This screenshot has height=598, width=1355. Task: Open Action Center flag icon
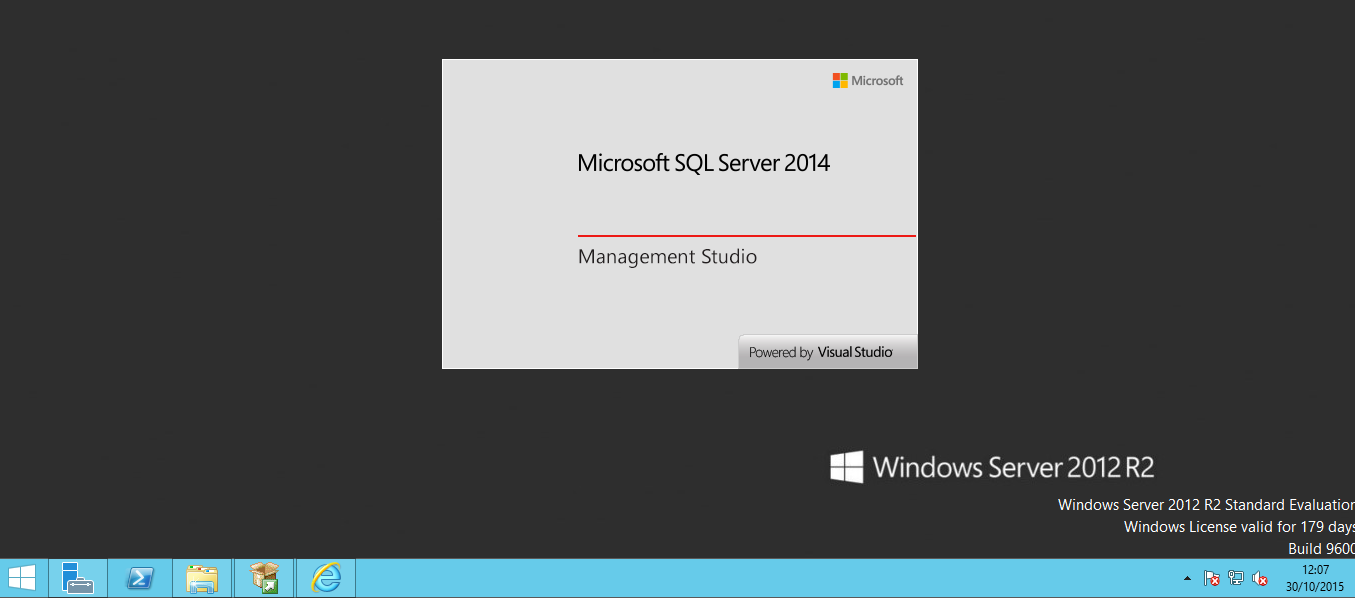click(x=1211, y=579)
